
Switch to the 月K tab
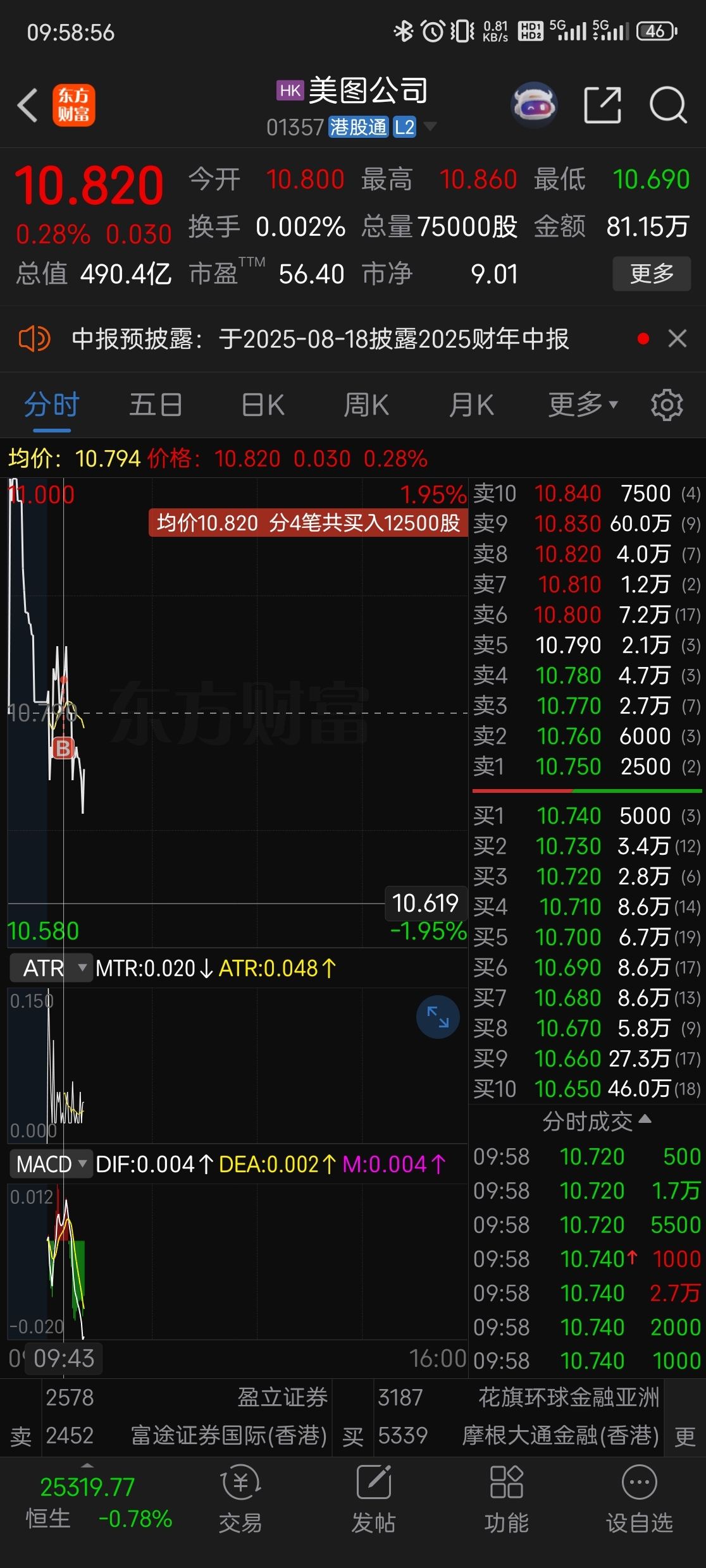(x=471, y=405)
